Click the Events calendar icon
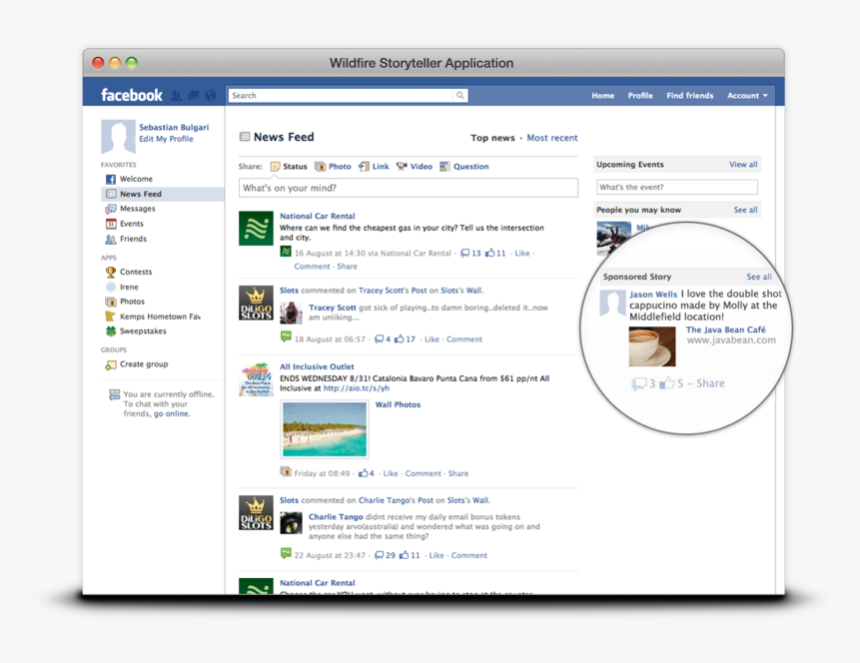This screenshot has height=663, width=860. 111,224
